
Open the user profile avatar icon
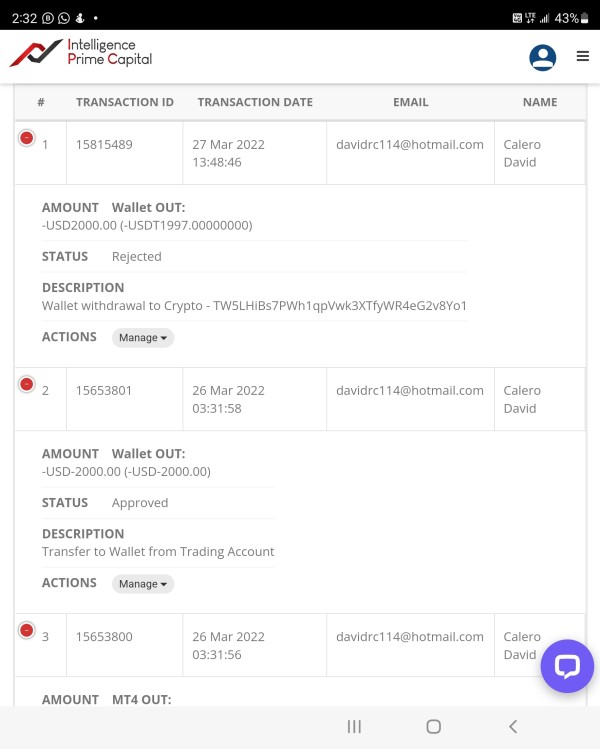542,58
